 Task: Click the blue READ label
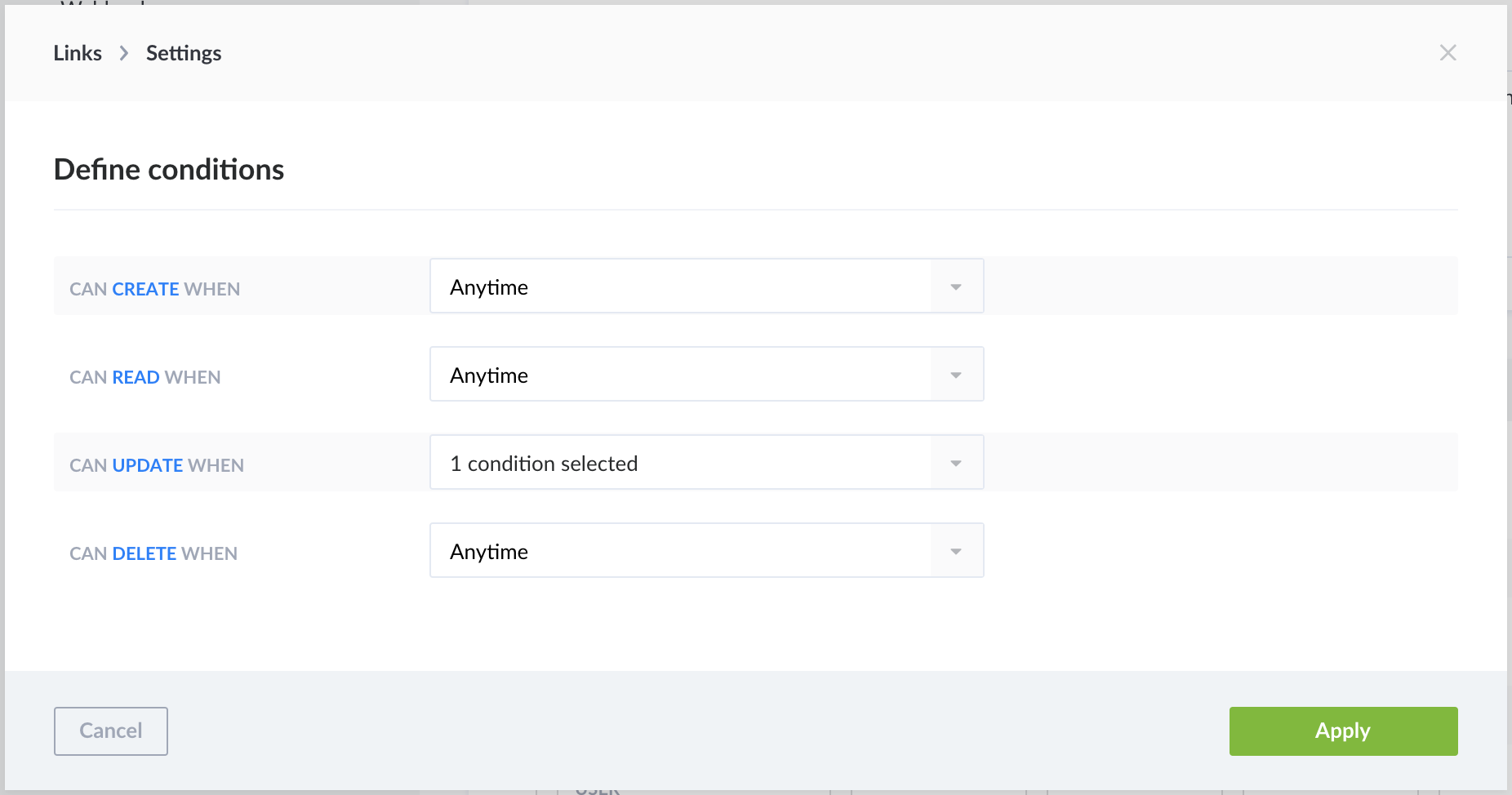coord(136,376)
